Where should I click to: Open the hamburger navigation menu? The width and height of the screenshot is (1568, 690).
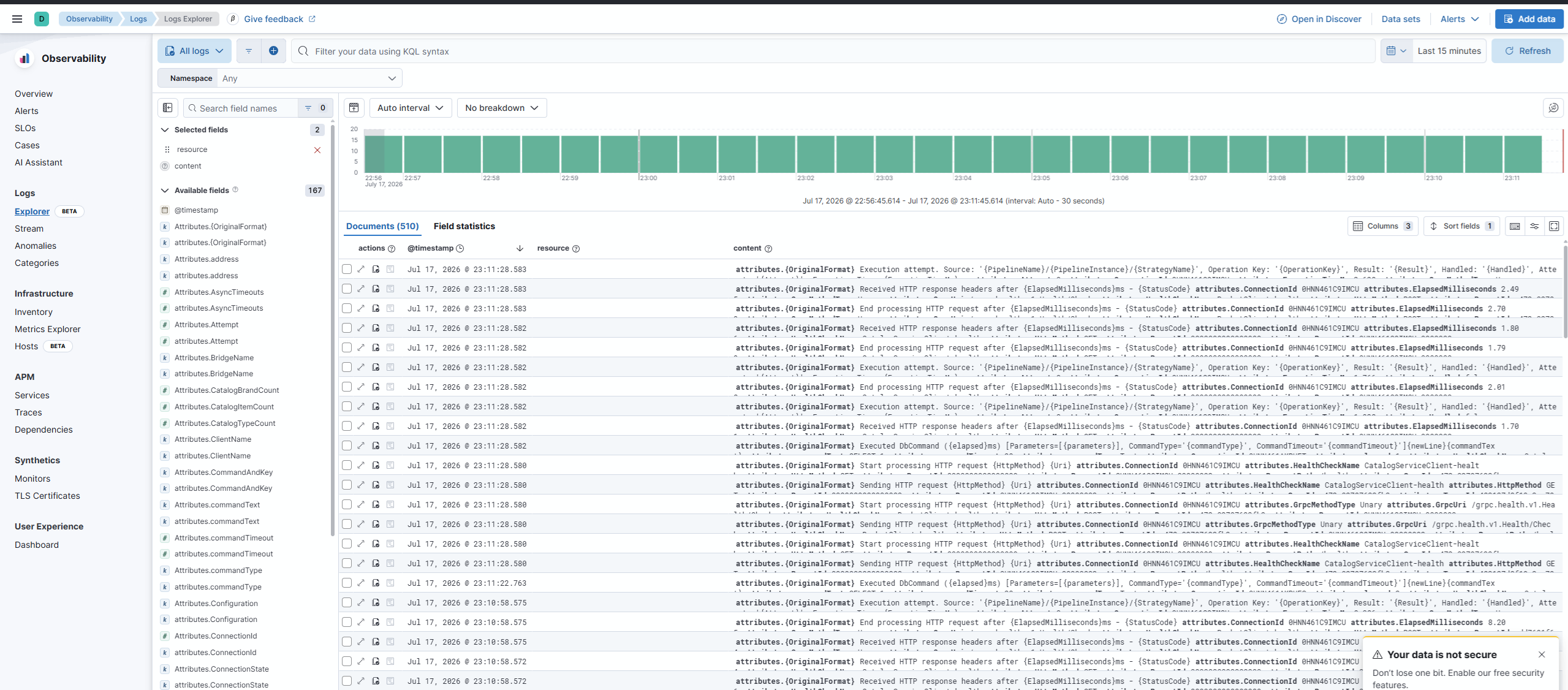click(17, 19)
